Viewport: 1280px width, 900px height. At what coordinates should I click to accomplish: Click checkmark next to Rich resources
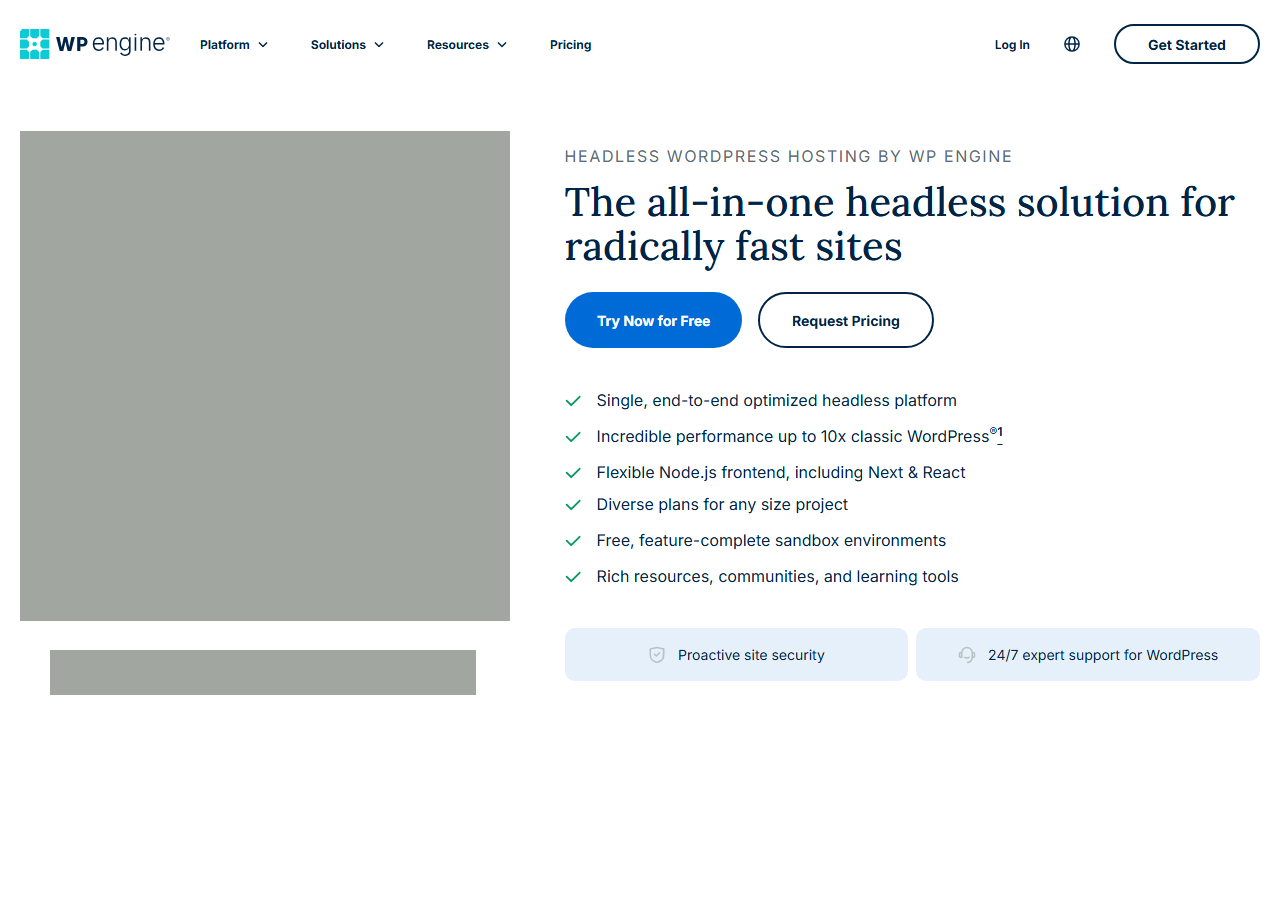tap(573, 577)
